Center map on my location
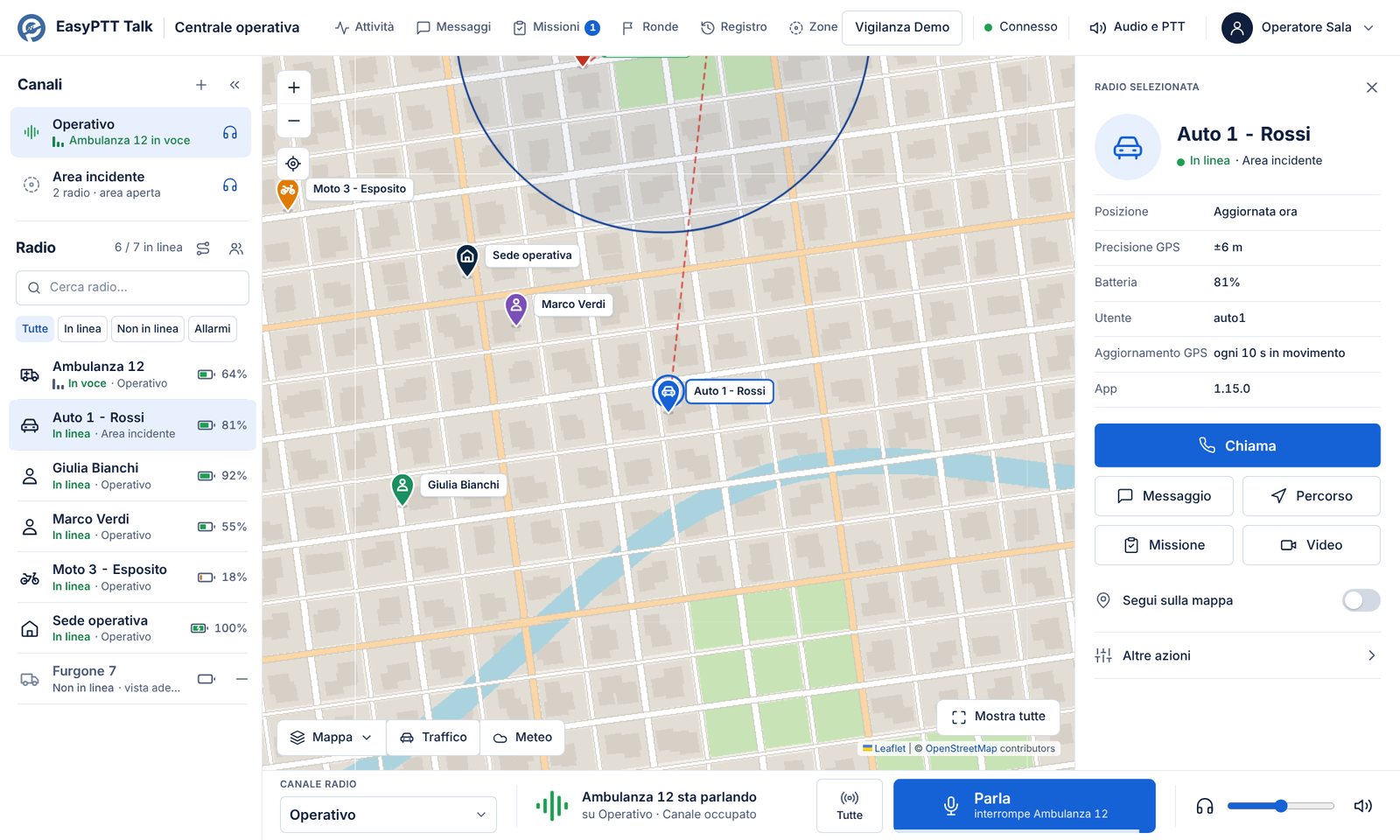 (x=294, y=164)
